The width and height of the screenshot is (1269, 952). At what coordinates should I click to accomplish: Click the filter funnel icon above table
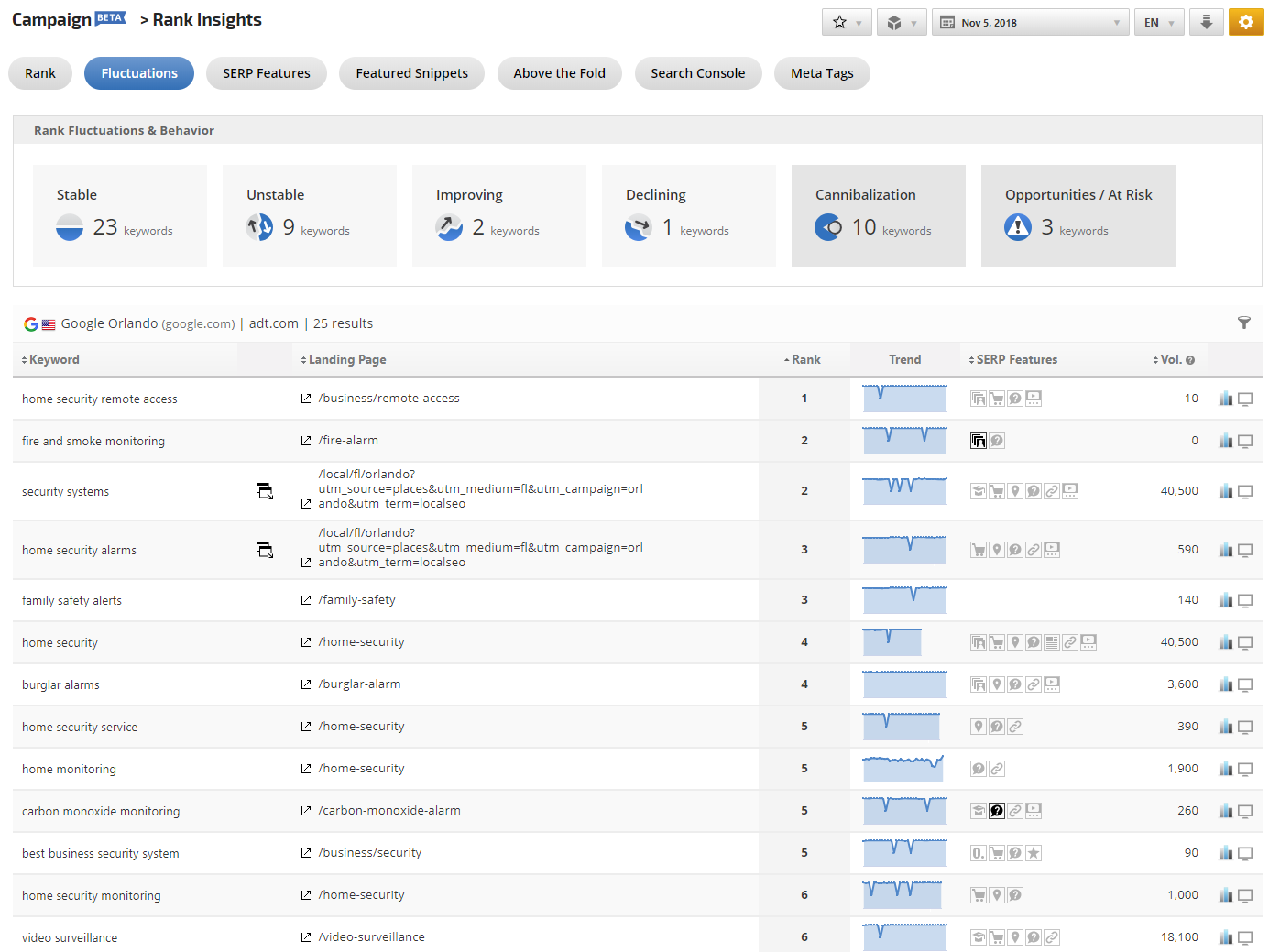pos(1243,323)
